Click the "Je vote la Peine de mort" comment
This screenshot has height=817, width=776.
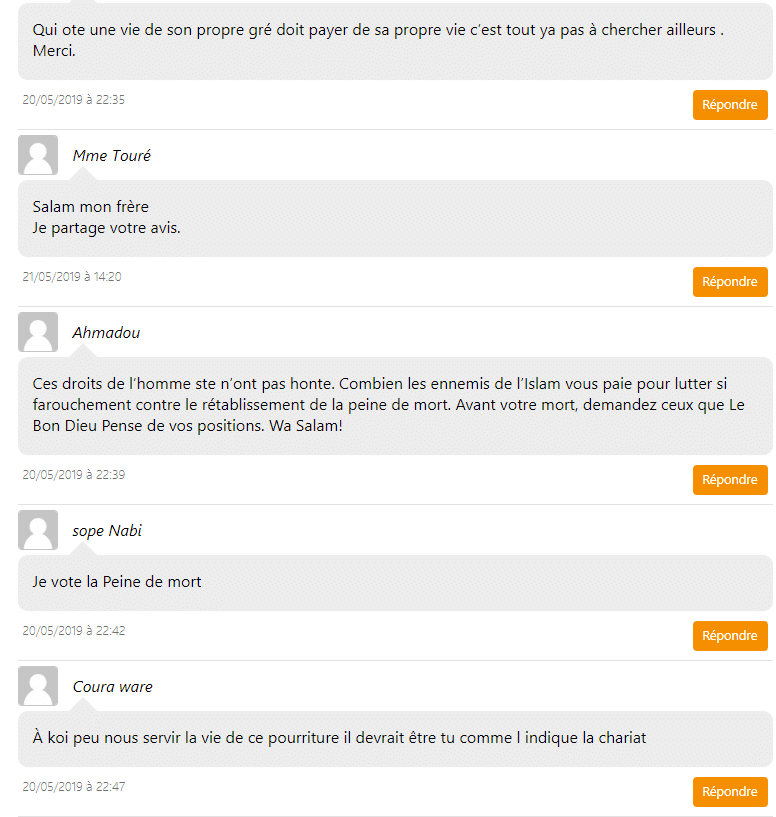[x=117, y=582]
